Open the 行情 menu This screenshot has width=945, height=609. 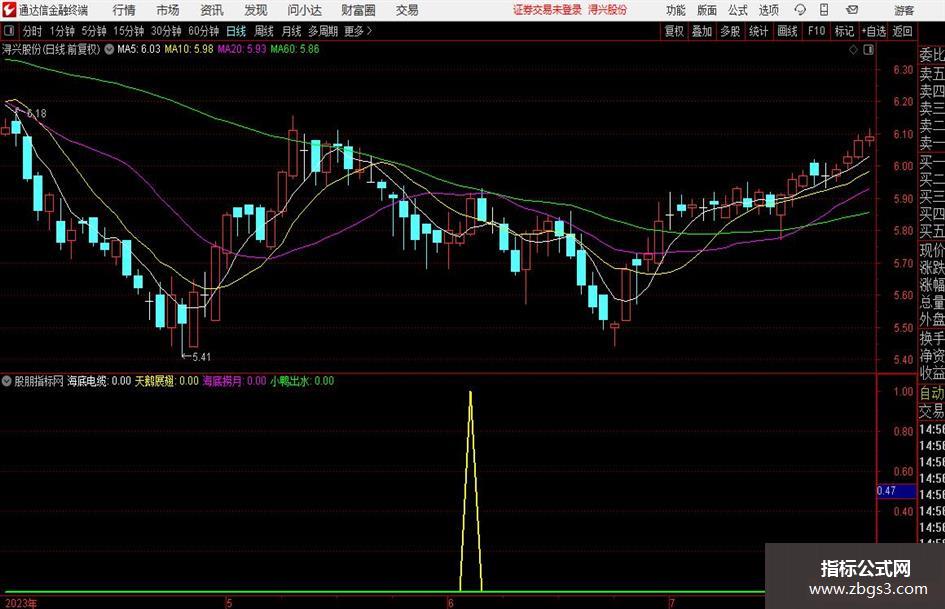click(124, 10)
